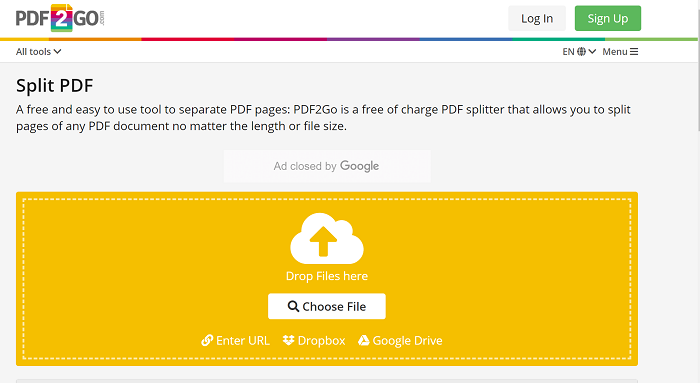
Task: Click the PDF2Go logo
Action: tap(60, 18)
